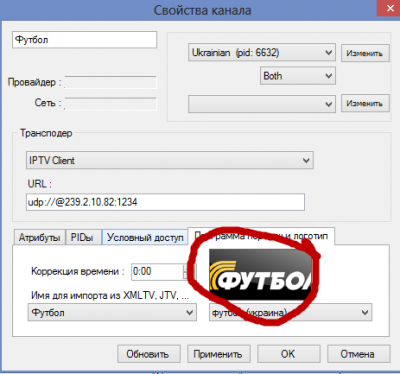This screenshot has width=400, height=374.
Task: Select the Программа передач и логотип tab
Action: pyautogui.click(x=261, y=236)
